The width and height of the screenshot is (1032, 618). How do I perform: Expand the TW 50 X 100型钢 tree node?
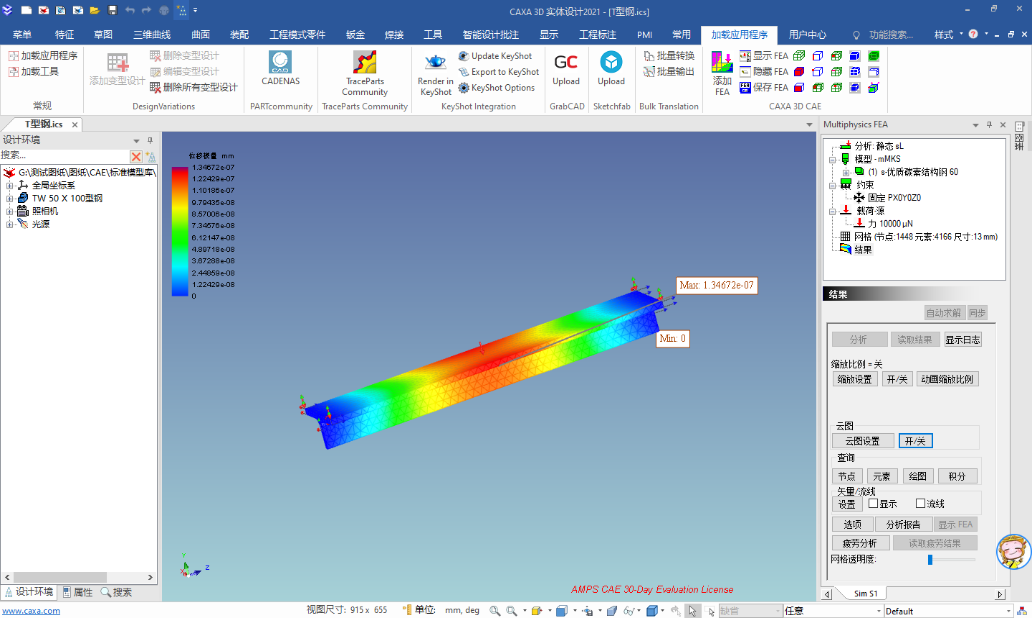pyautogui.click(x=9, y=198)
